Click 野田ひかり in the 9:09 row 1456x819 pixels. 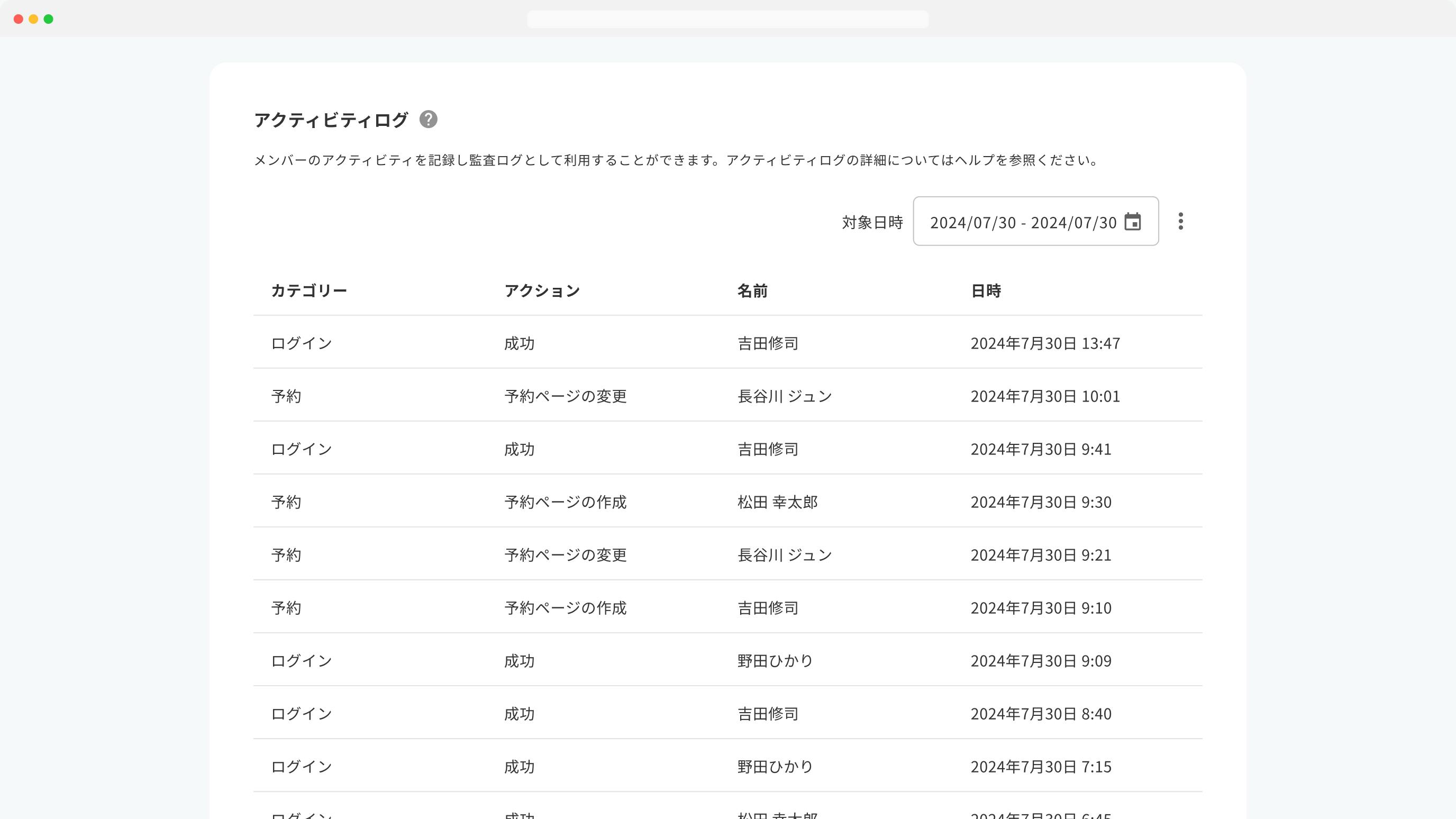pyautogui.click(x=775, y=661)
